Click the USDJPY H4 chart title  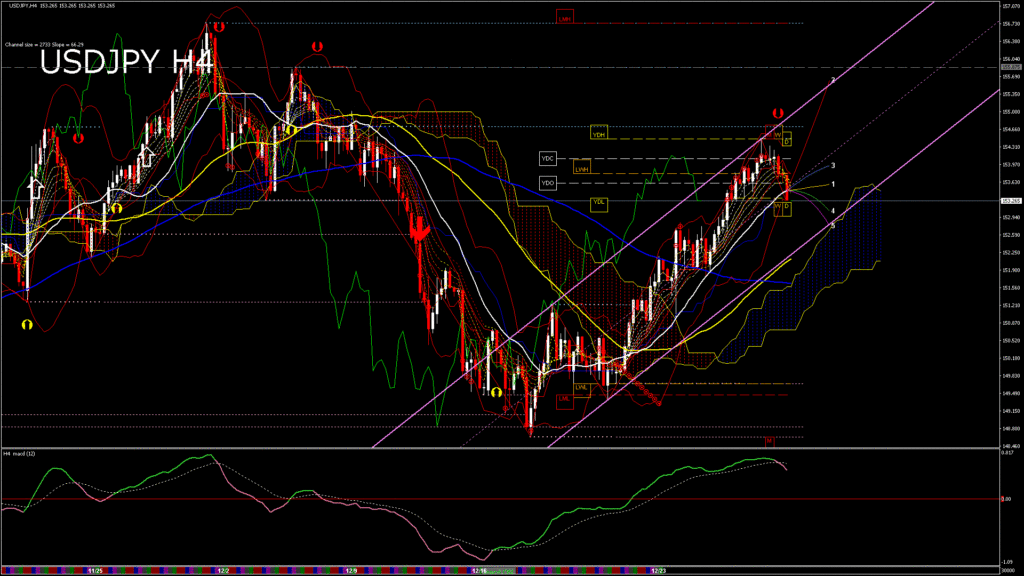pos(126,62)
